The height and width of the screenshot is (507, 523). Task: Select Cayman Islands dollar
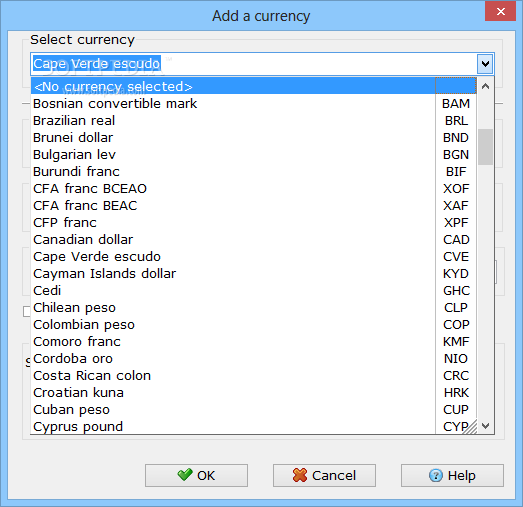[253, 274]
